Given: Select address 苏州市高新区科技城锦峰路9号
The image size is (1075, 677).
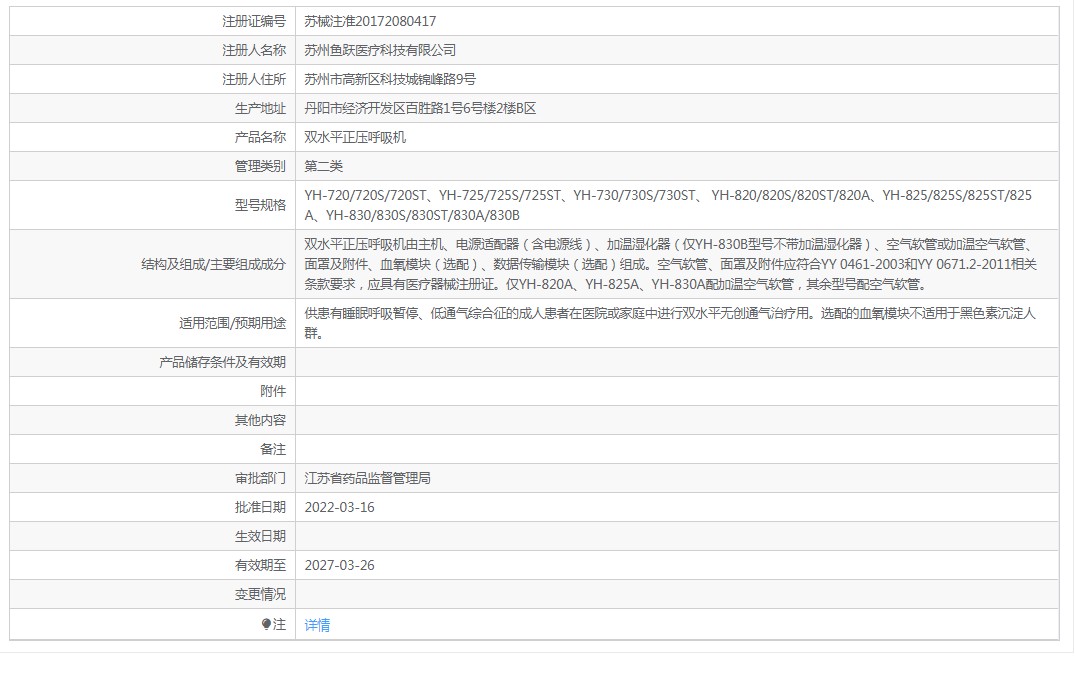Looking at the screenshot, I should (x=390, y=79).
